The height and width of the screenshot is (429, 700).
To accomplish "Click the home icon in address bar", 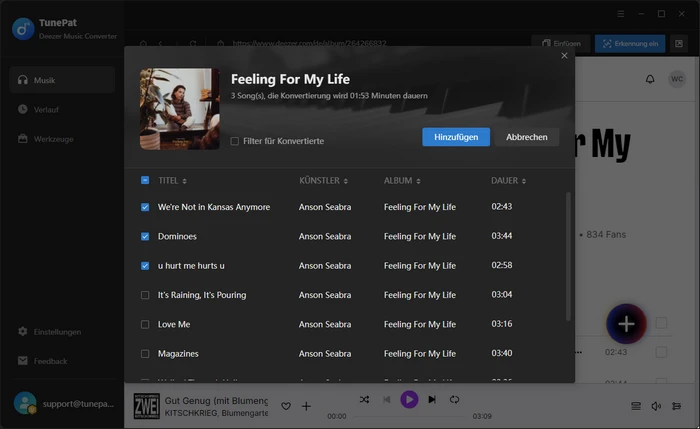I will point(143,43).
